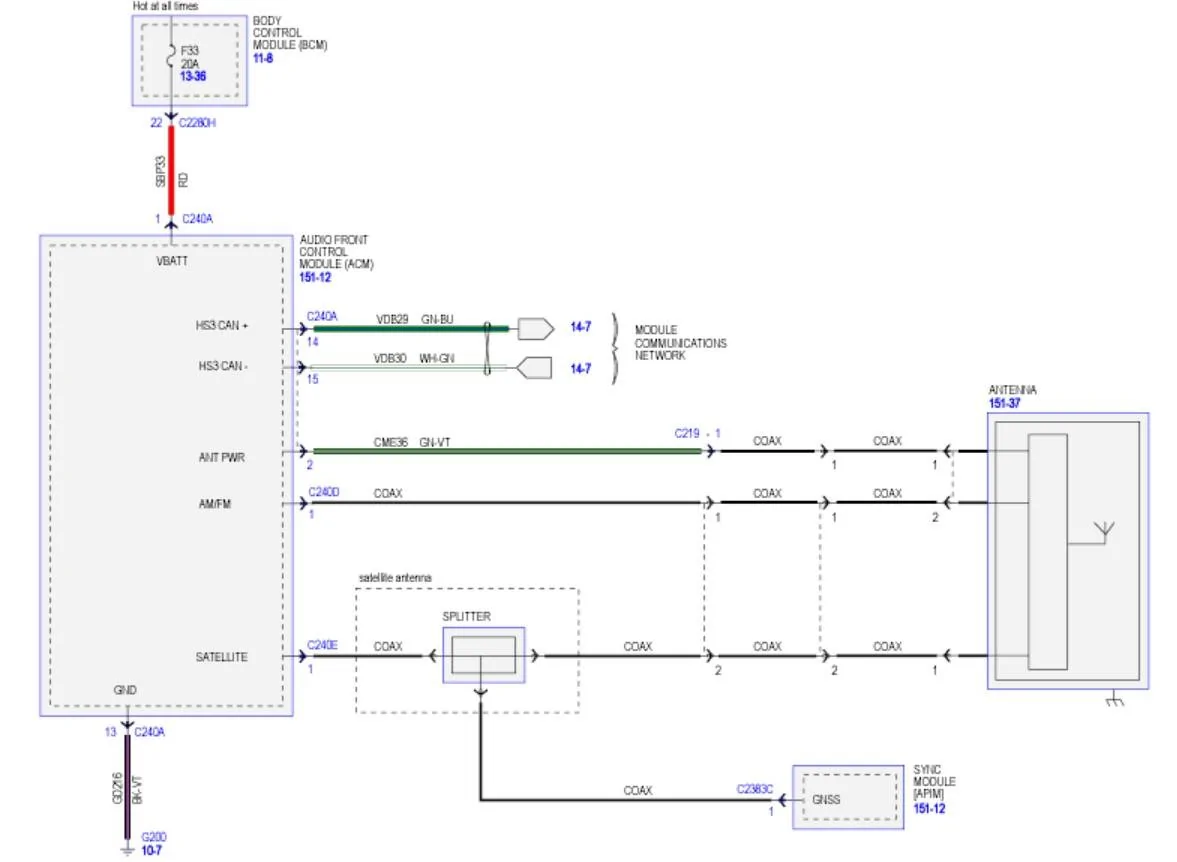Image resolution: width=1177 pixels, height=862 pixels.
Task: Select pin number 13 at the GND connector
Action: point(110,731)
